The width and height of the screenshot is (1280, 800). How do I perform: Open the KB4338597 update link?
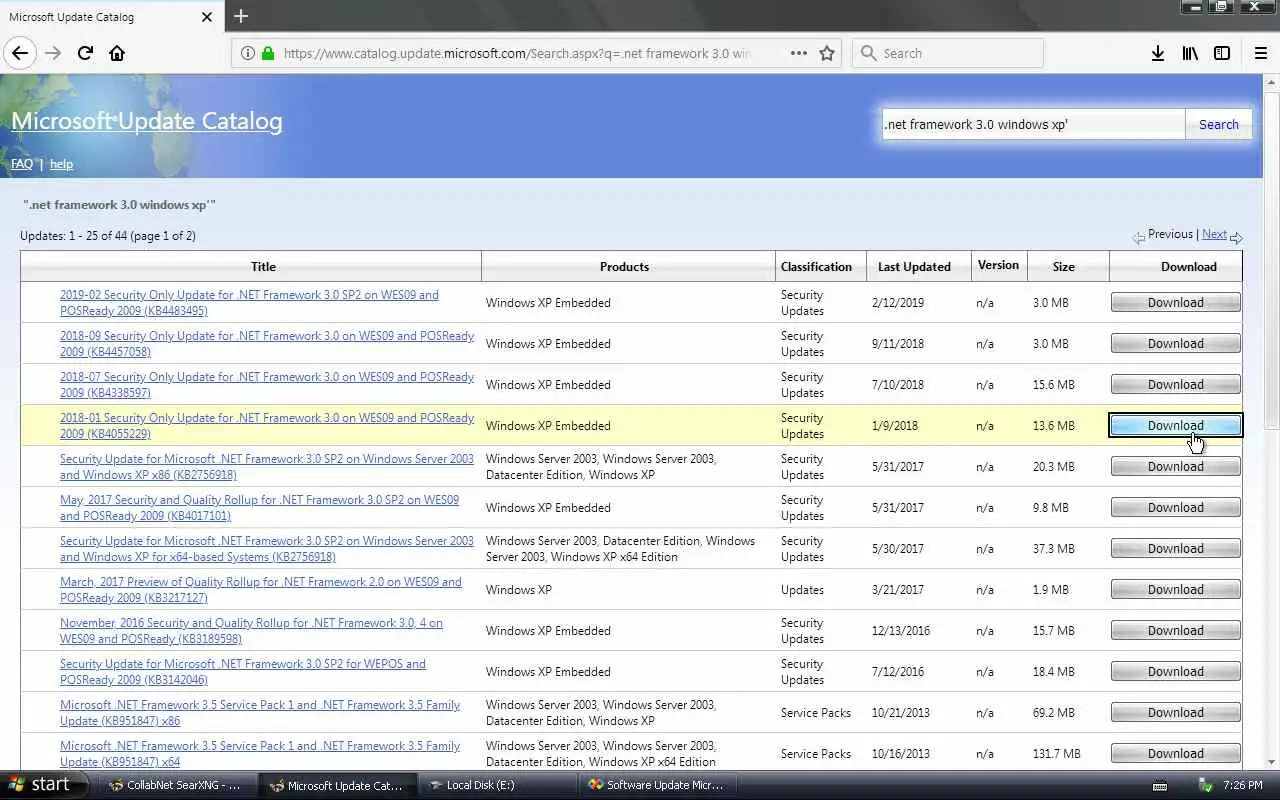pos(267,385)
